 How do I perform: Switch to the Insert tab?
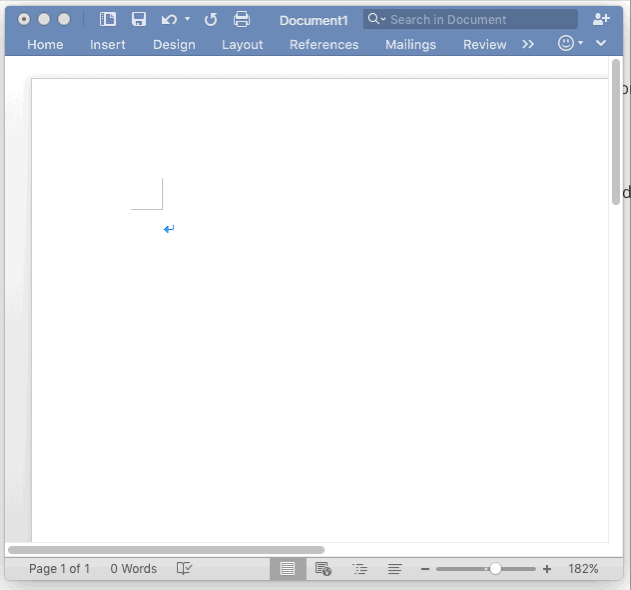107,44
